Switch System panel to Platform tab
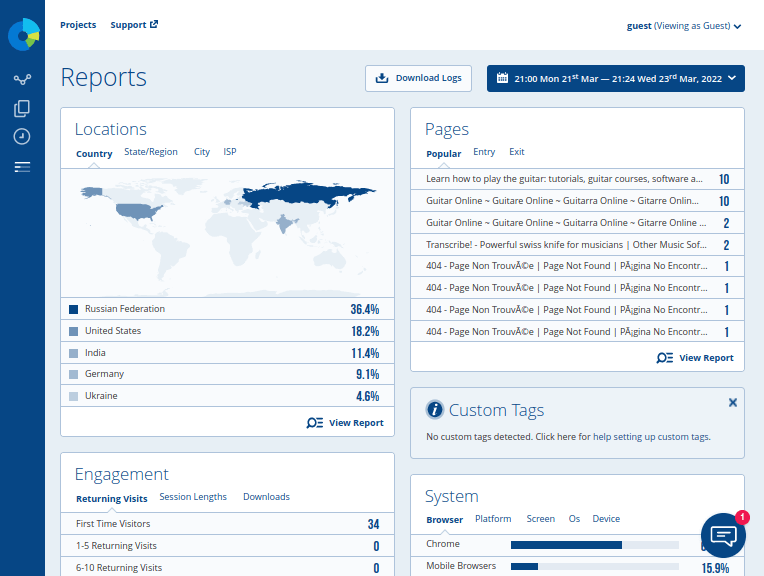This screenshot has width=764, height=576. click(x=493, y=519)
